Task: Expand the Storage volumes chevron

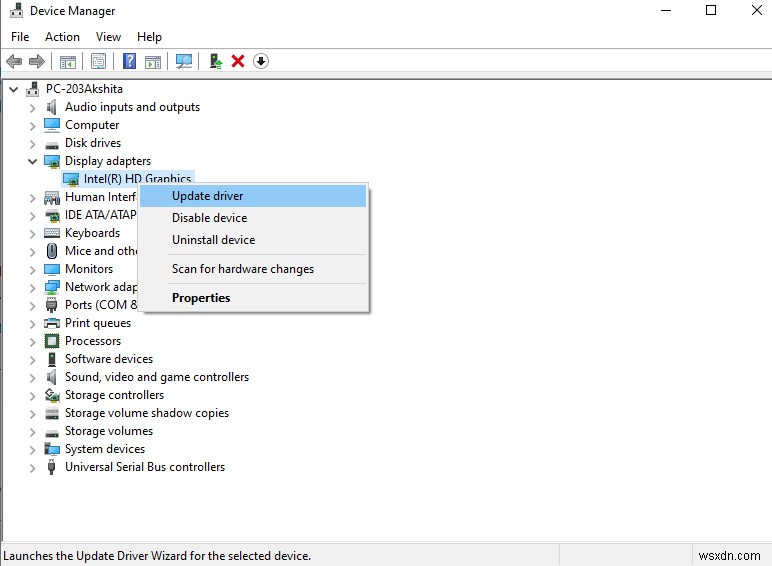Action: 32,431
